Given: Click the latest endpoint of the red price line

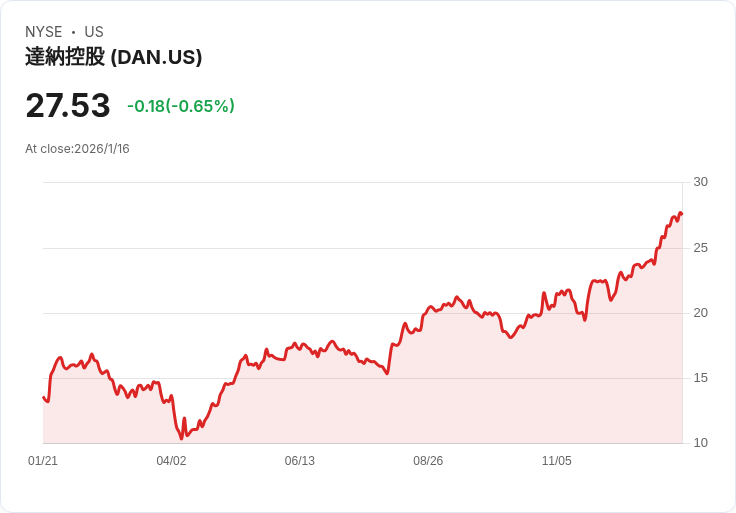Looking at the screenshot, I should pos(681,213).
